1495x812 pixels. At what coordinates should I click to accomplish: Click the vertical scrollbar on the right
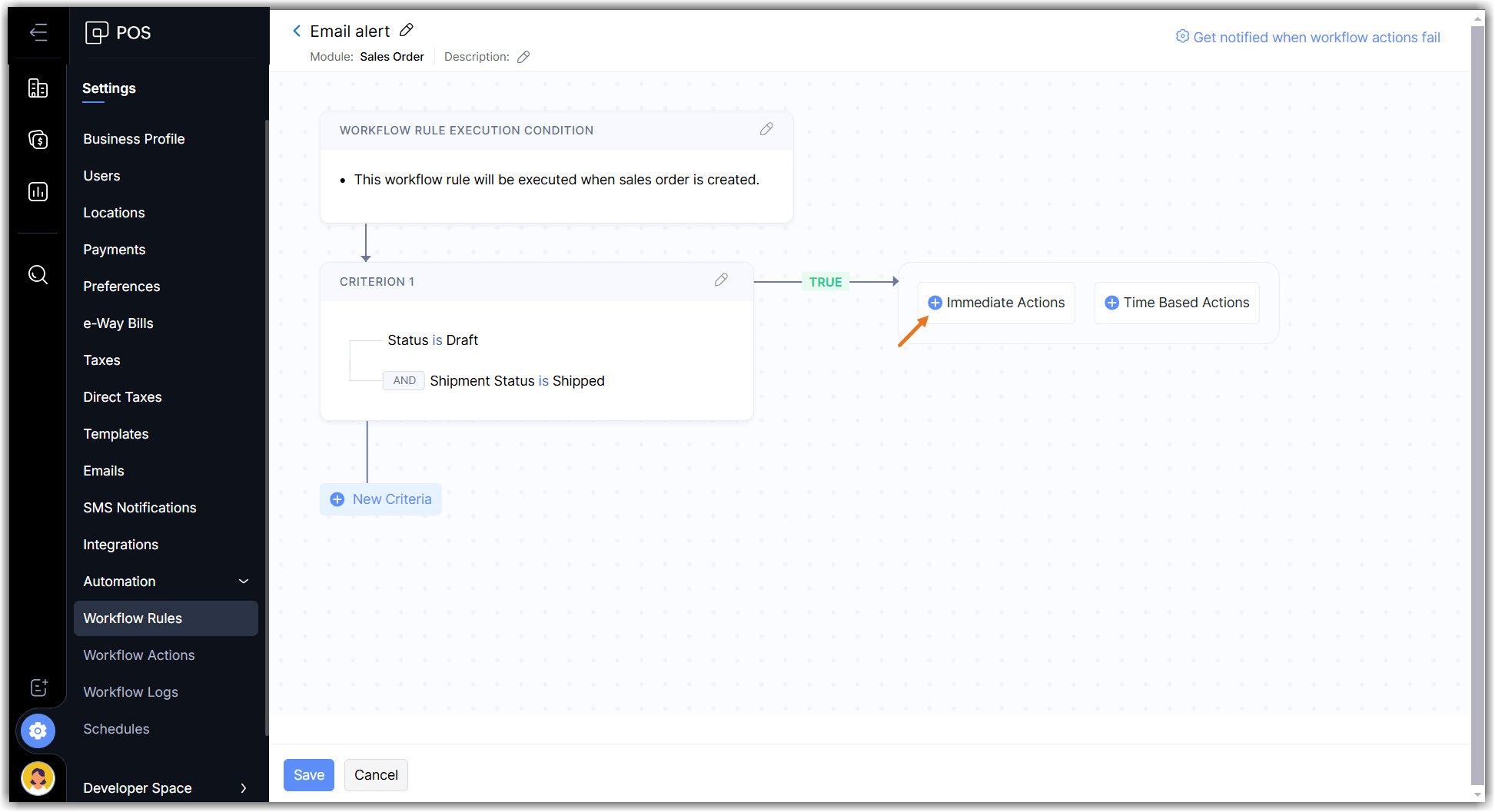coord(1477,384)
